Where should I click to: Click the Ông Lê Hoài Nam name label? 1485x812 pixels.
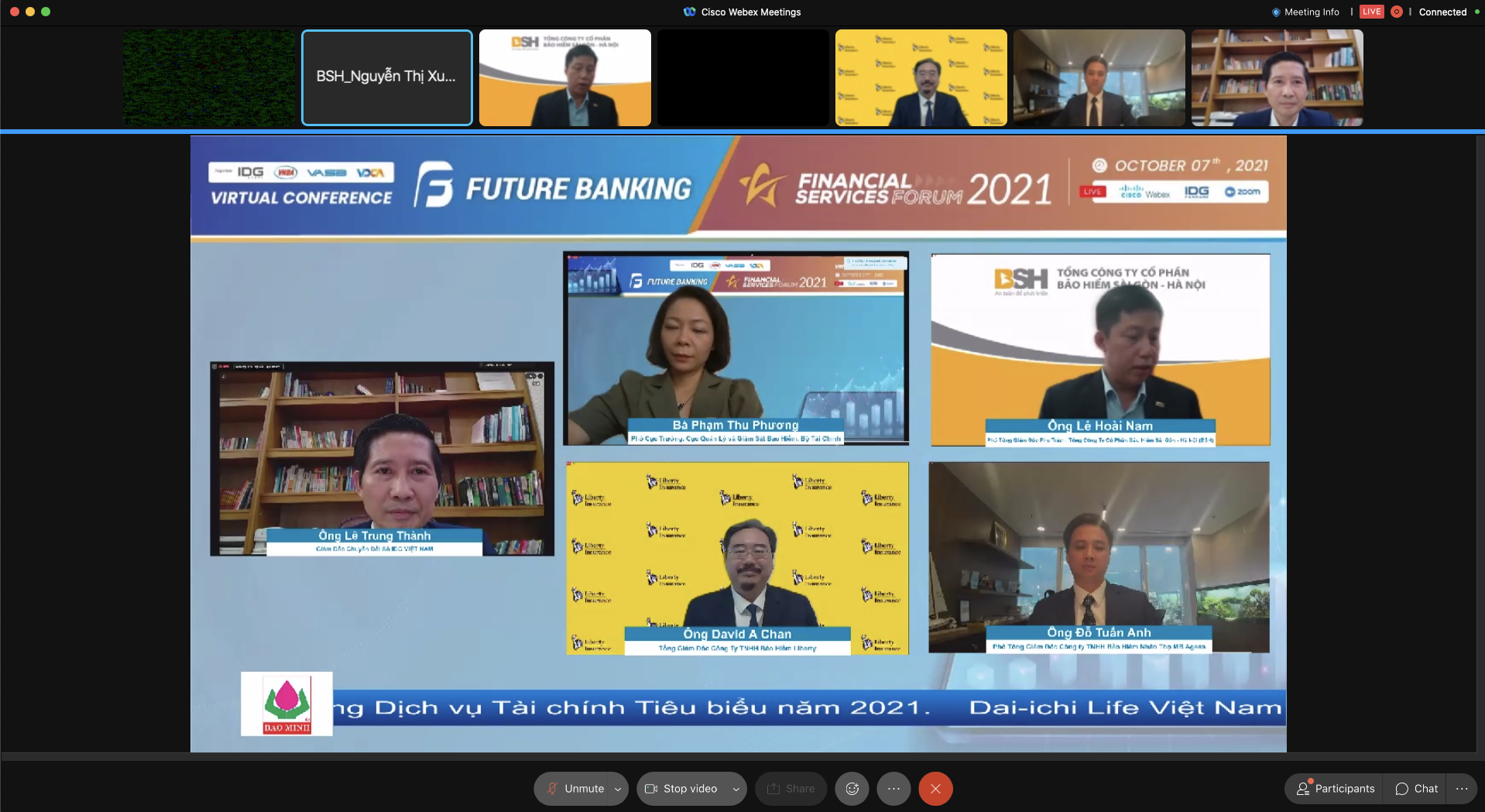click(x=1099, y=426)
